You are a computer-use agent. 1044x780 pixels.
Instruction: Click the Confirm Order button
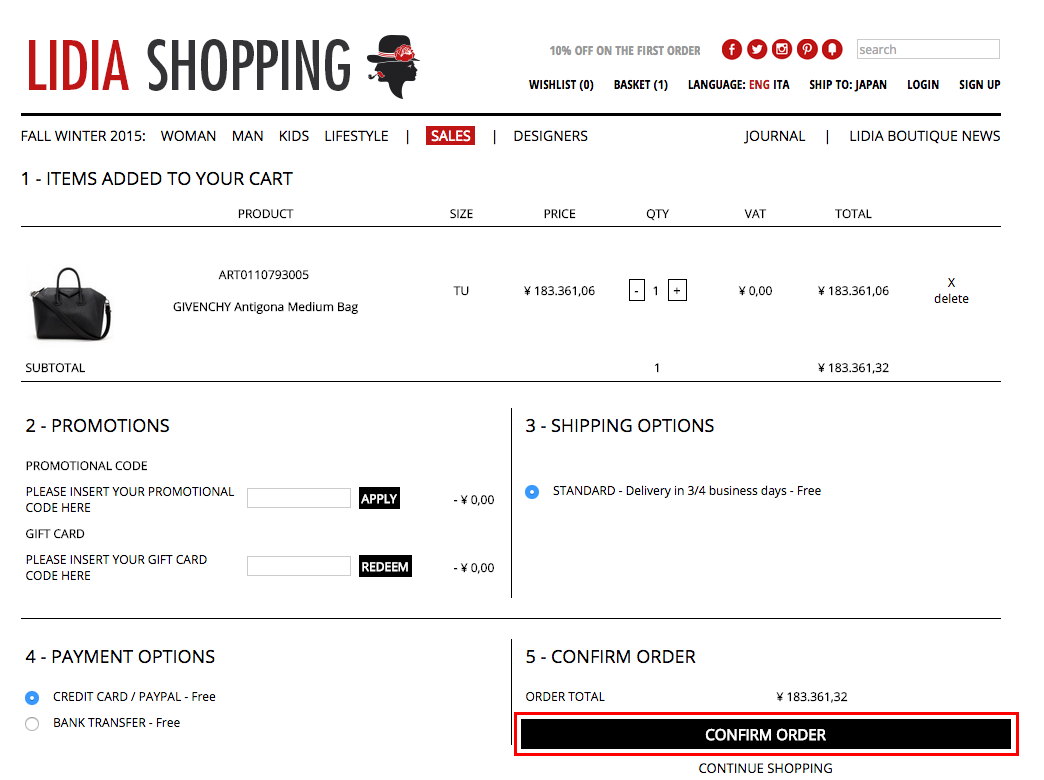tap(766, 734)
